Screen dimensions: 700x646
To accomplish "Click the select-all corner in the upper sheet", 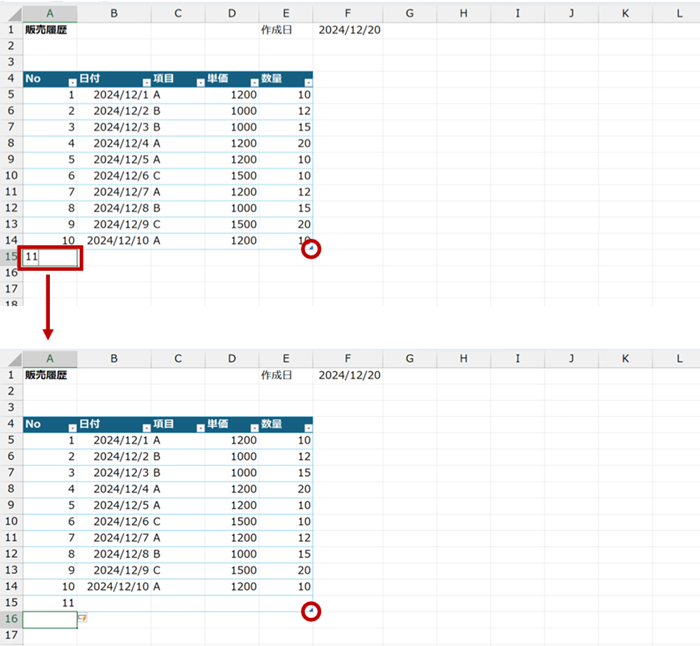I will [x=11, y=11].
